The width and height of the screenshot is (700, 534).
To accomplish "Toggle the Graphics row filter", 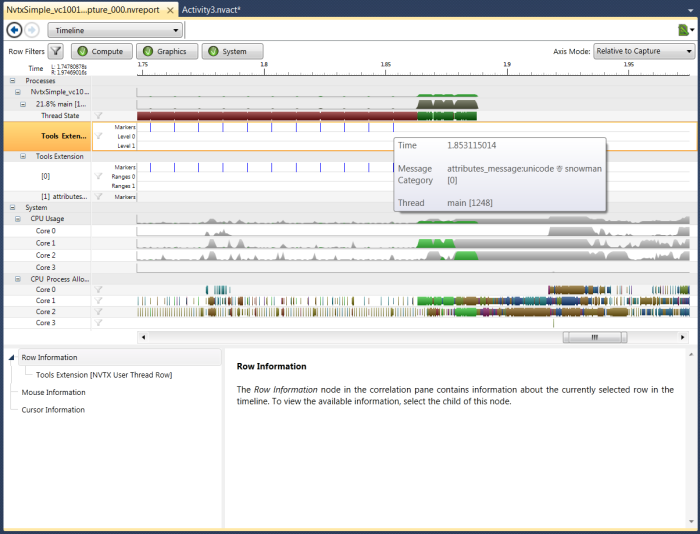I will pos(165,51).
